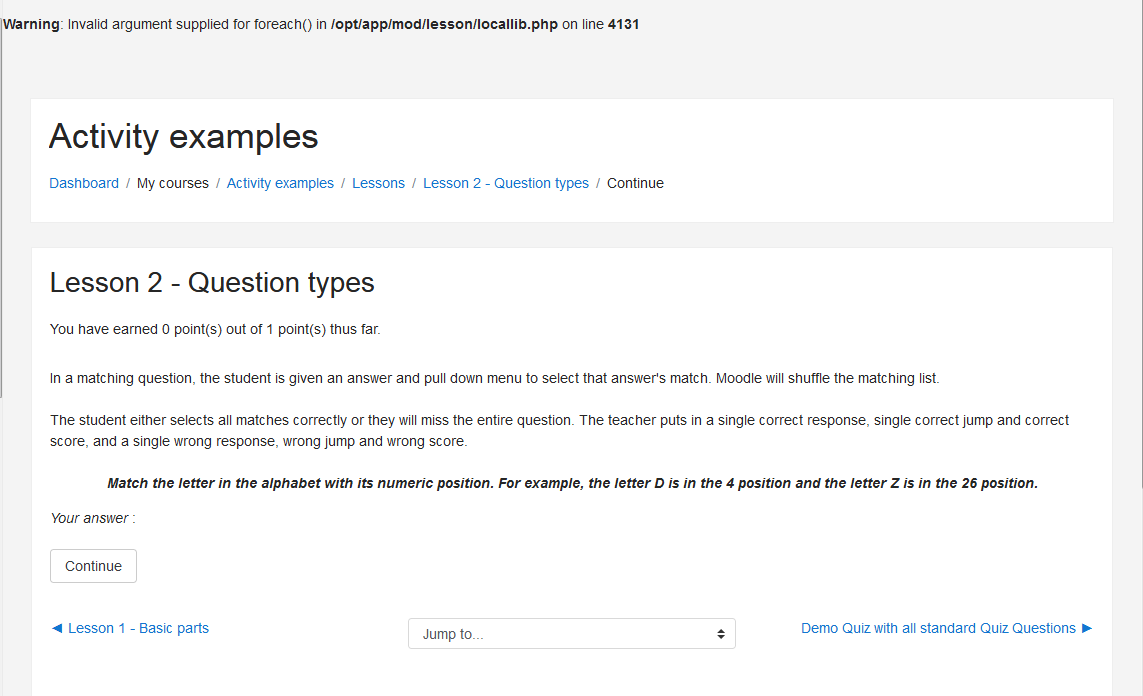The width and height of the screenshot is (1143, 696).
Task: Go to Activity examples breadcrumb link
Action: point(280,184)
